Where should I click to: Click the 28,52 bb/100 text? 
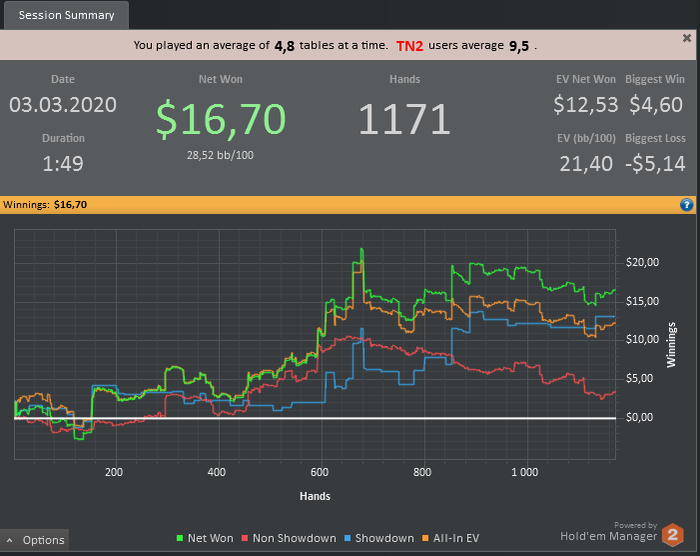click(220, 155)
